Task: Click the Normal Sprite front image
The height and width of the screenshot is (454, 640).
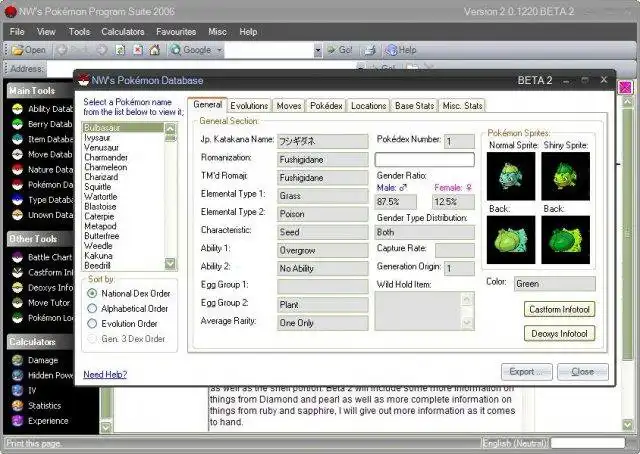Action: click(x=511, y=176)
